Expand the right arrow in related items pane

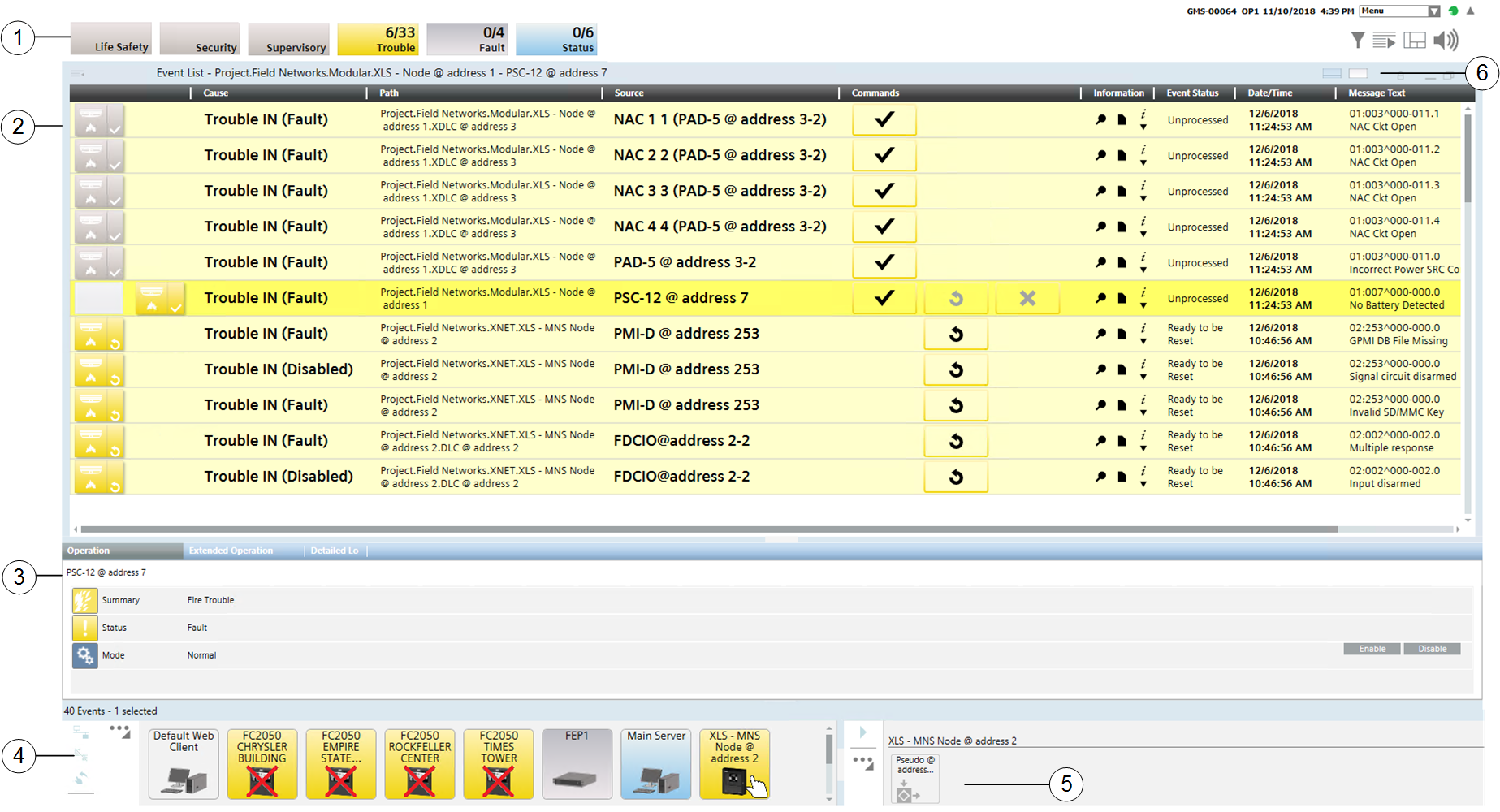[x=862, y=732]
